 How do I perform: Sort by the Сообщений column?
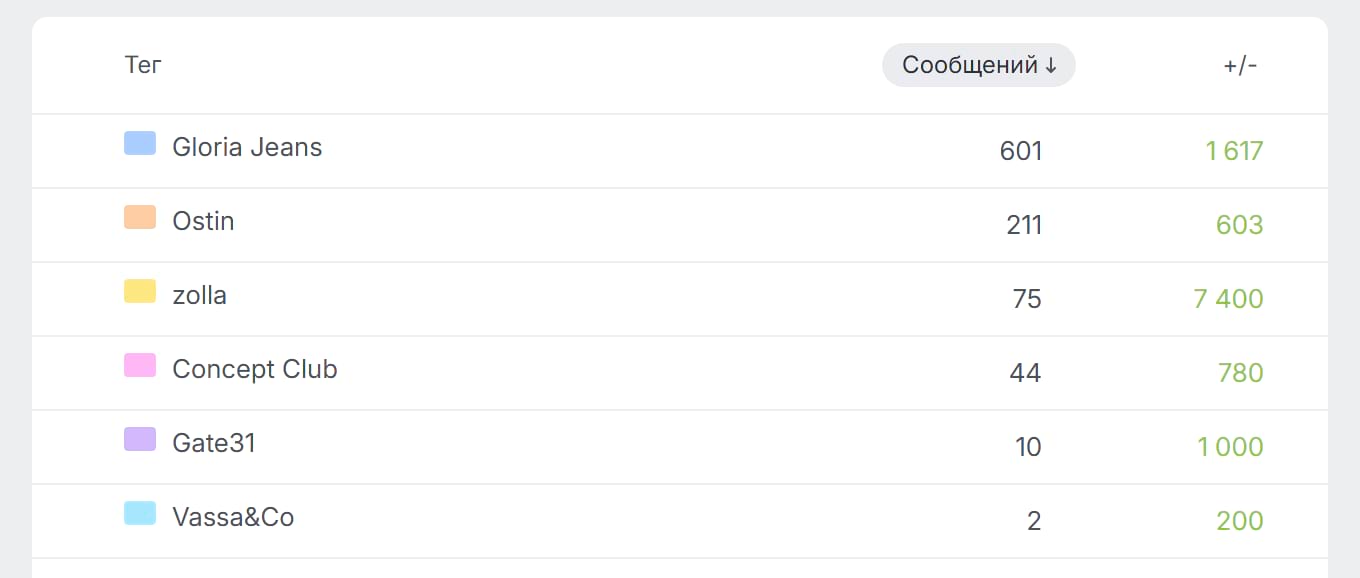(x=979, y=65)
